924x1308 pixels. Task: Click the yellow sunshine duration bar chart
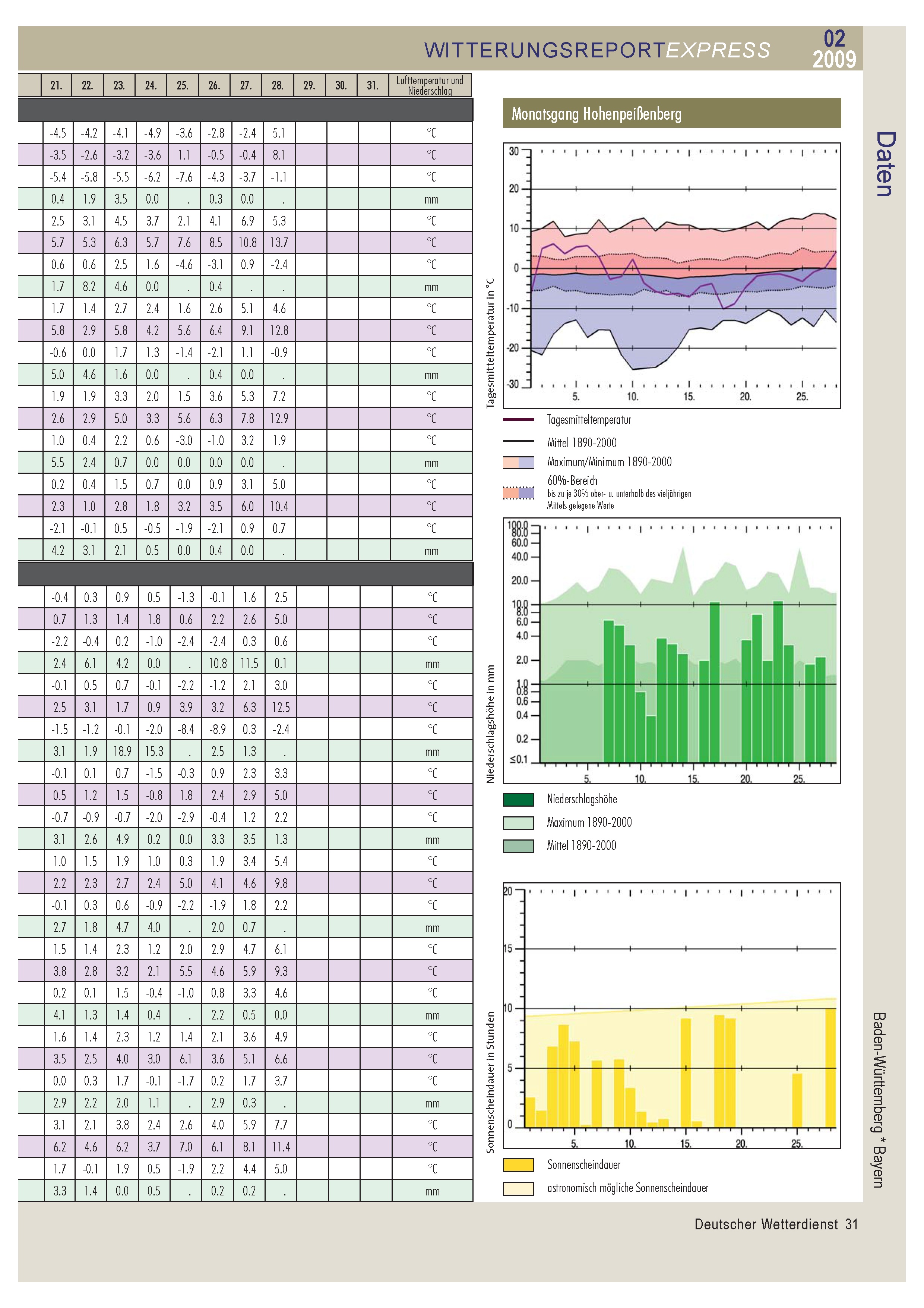click(672, 1016)
